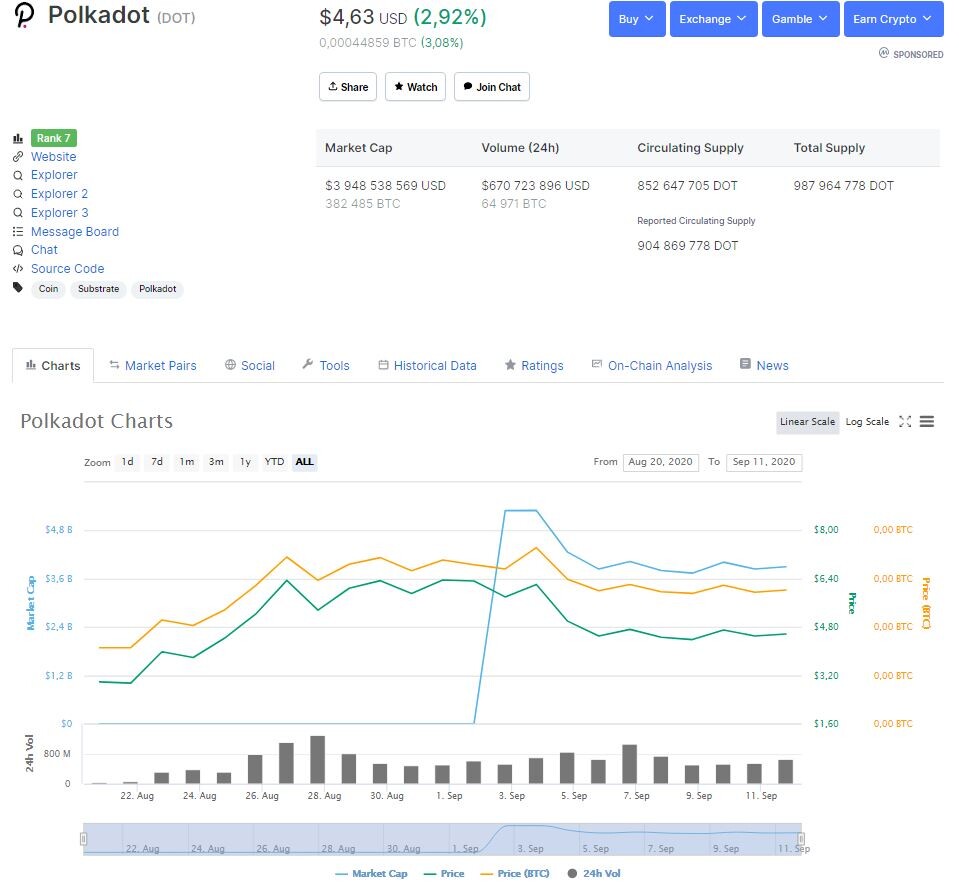This screenshot has height=885, width=959.
Task: Click the 28. Aug volume bar
Action: click(x=317, y=760)
